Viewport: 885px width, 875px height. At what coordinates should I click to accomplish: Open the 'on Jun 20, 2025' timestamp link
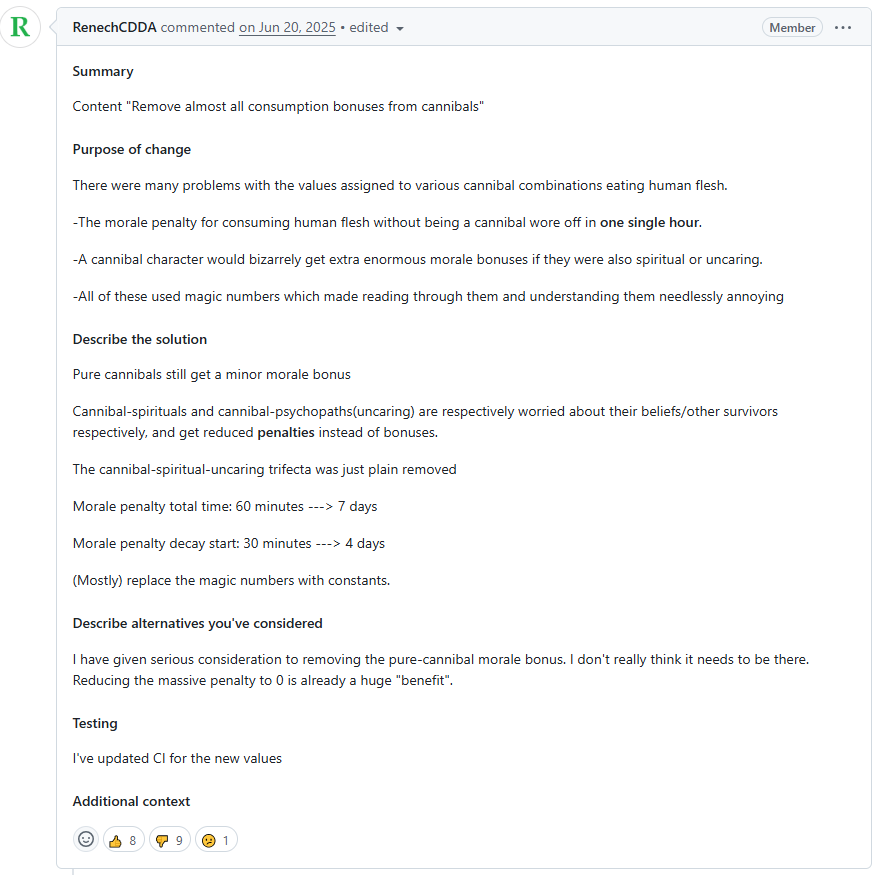(x=287, y=28)
